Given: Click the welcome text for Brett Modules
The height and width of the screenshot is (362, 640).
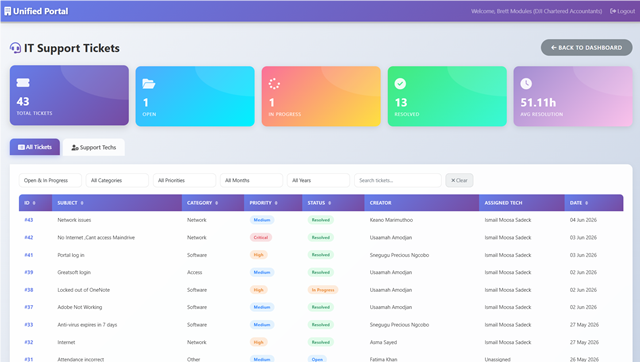Looking at the screenshot, I should tap(536, 11).
